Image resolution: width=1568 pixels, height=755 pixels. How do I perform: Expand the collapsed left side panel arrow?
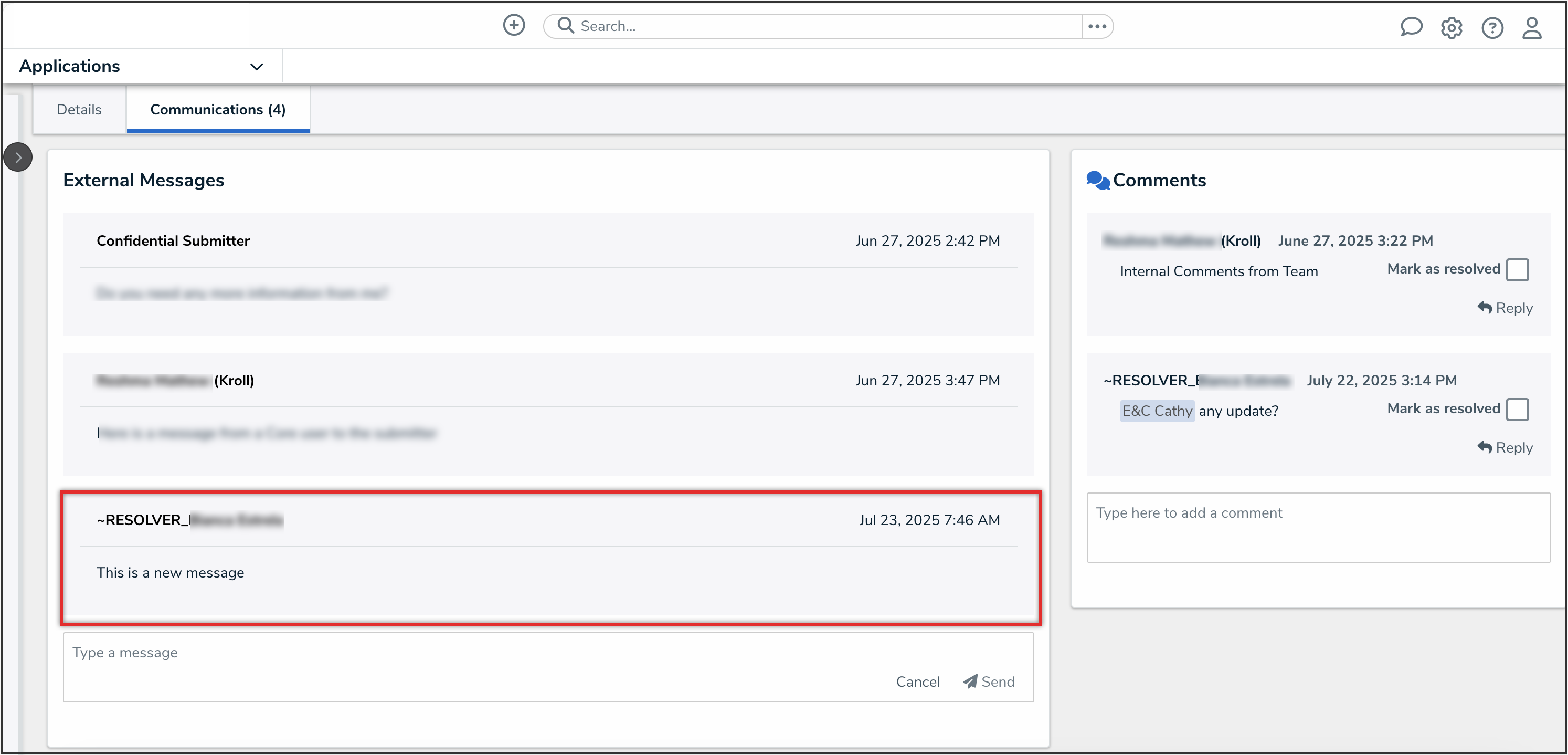click(x=18, y=158)
